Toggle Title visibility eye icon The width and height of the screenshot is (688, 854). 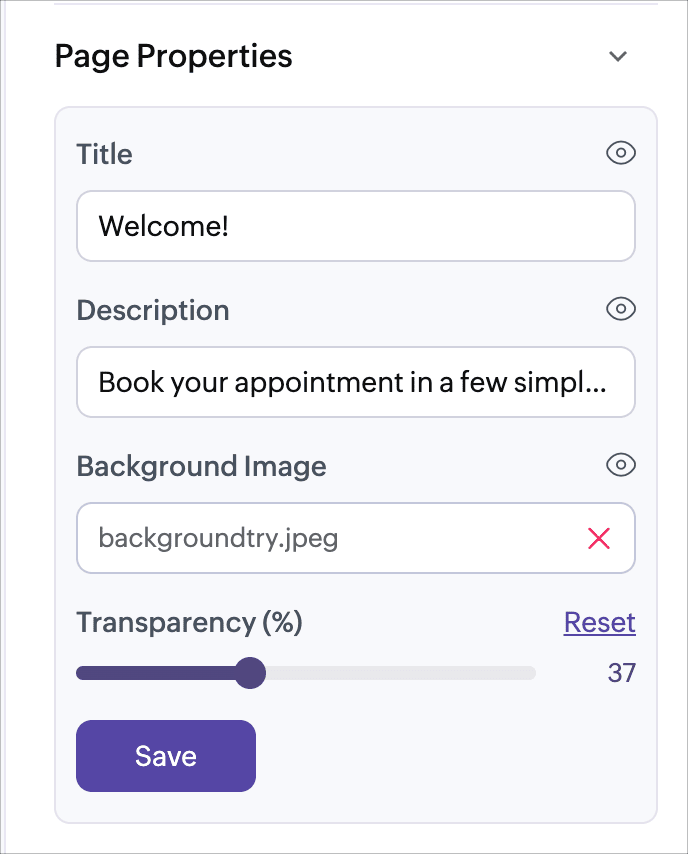tap(621, 153)
